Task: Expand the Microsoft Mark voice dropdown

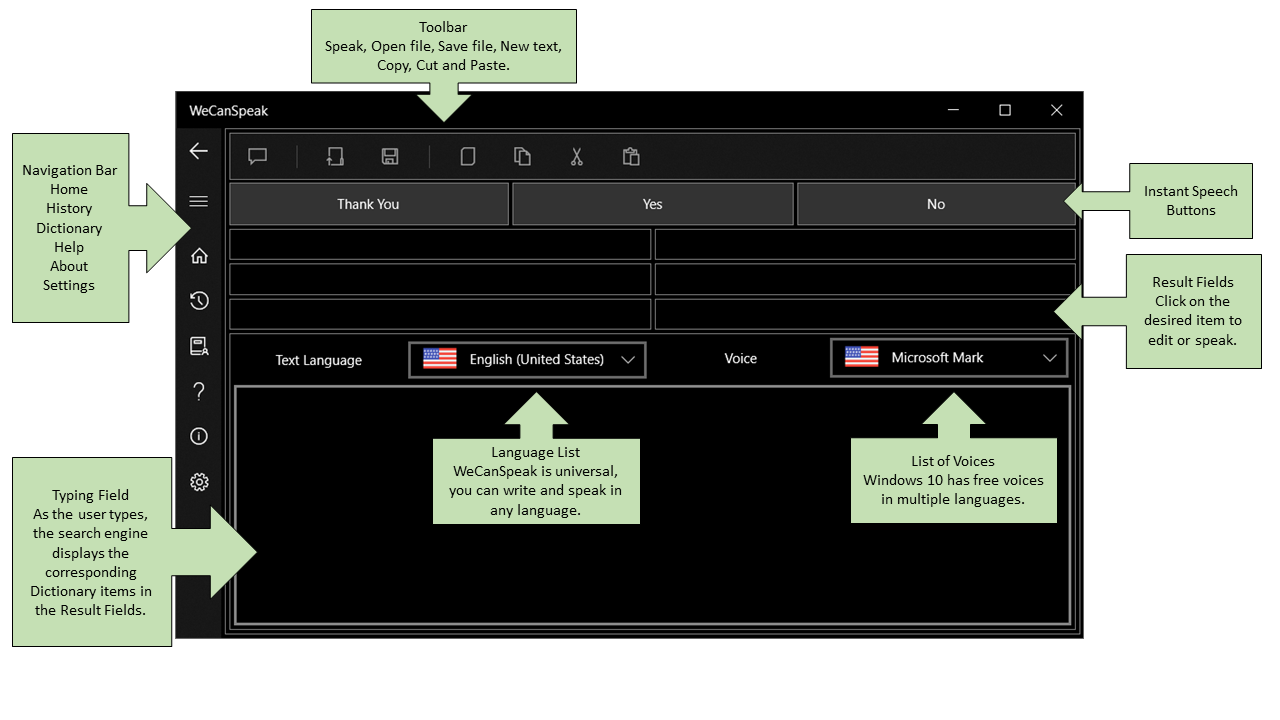Action: click(949, 358)
